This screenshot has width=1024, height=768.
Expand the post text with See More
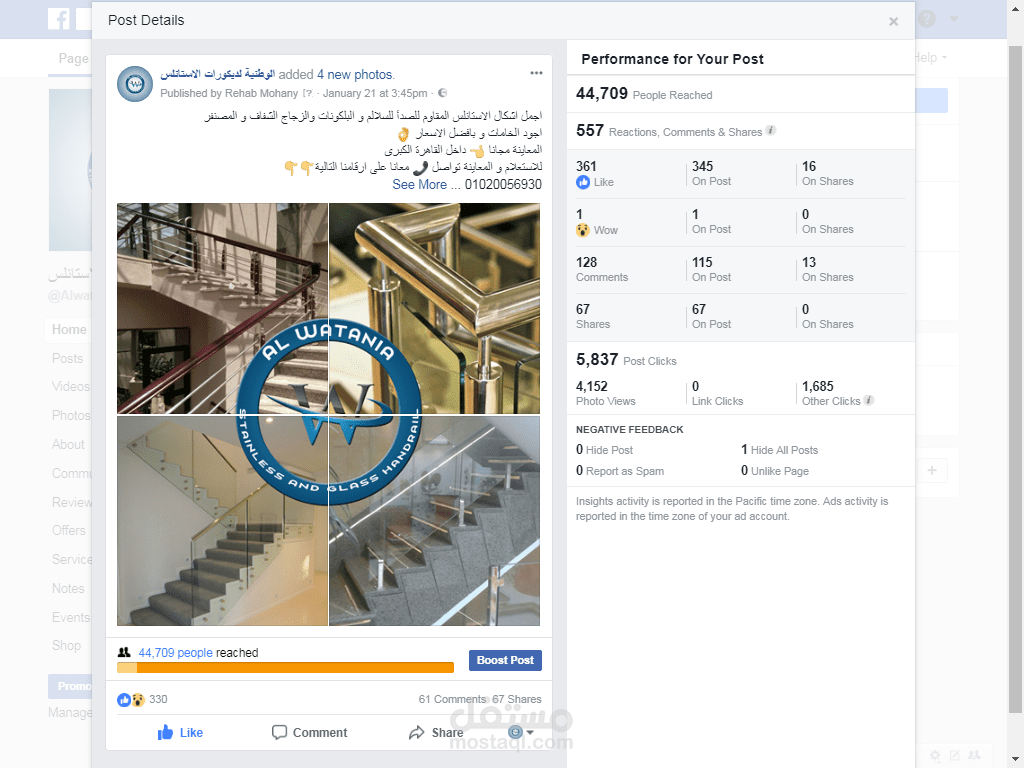[419, 184]
